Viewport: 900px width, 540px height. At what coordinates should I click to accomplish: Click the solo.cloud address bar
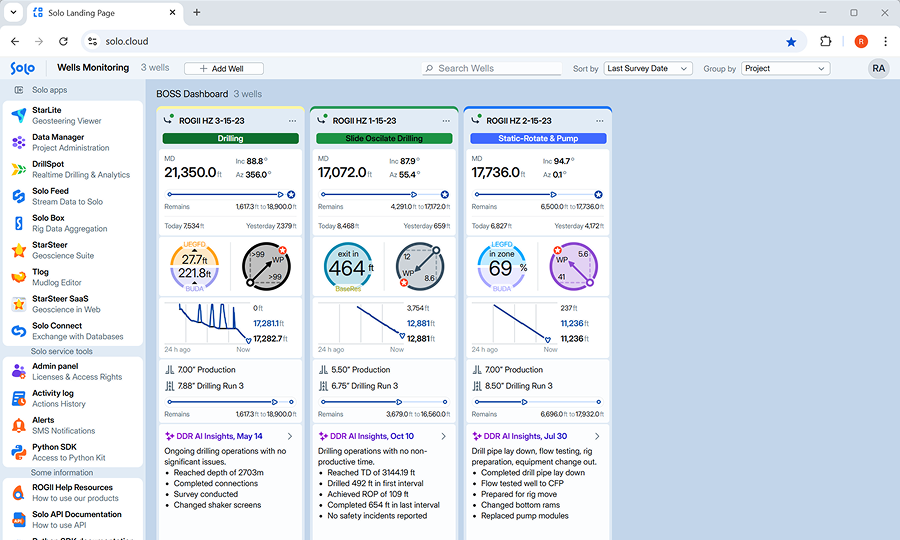[x=444, y=41]
